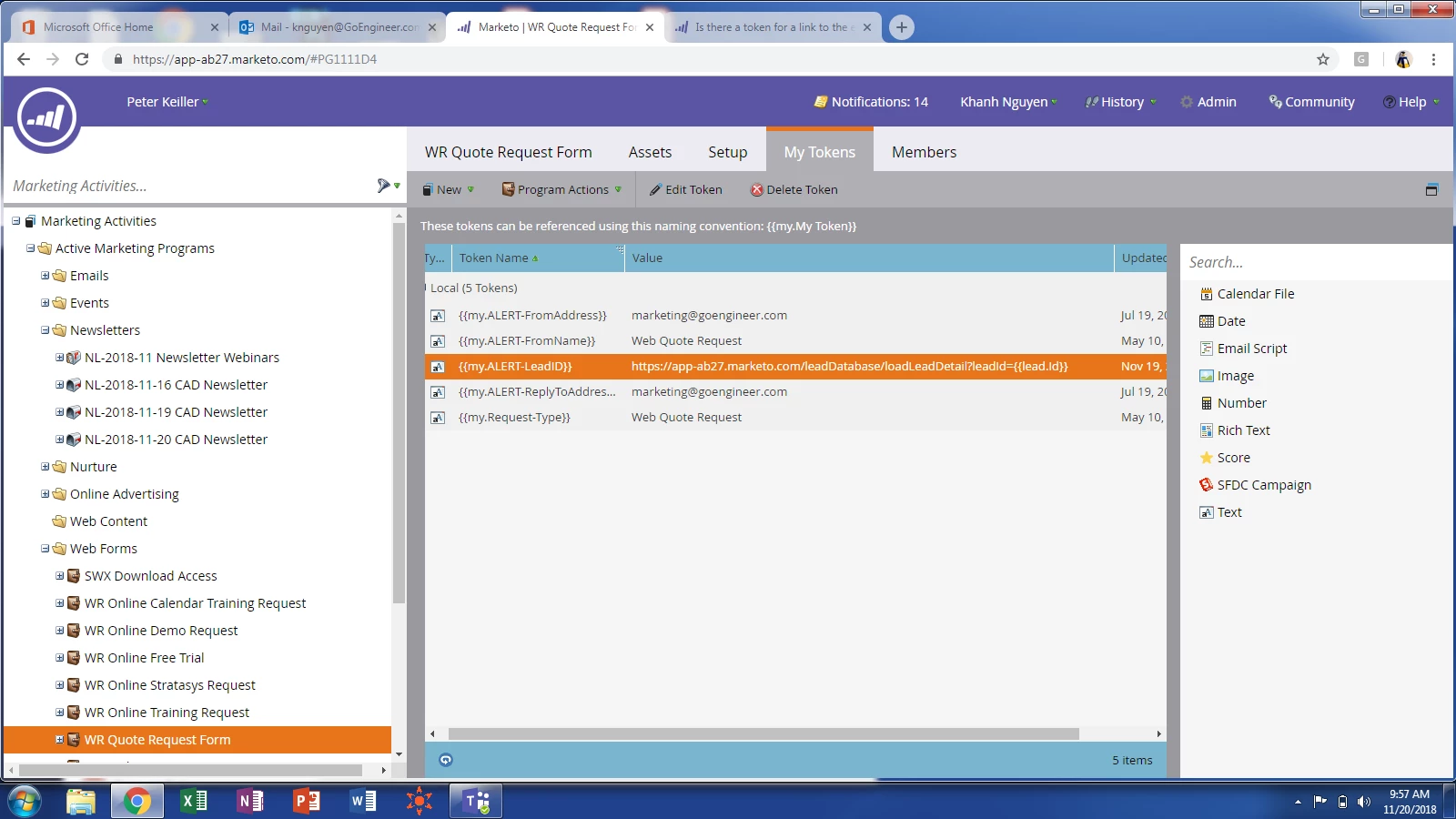Open Microsoft Teams from the taskbar
This screenshot has width=1456, height=819.
[x=477, y=801]
